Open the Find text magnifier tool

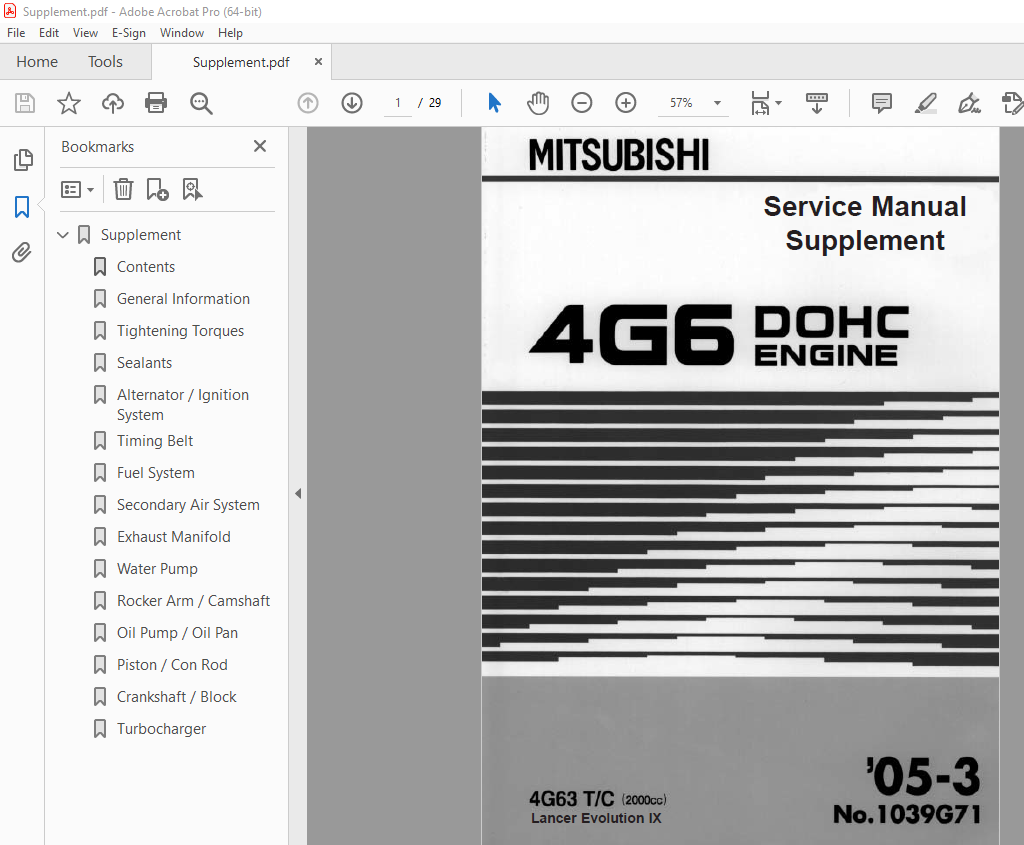pyautogui.click(x=200, y=103)
